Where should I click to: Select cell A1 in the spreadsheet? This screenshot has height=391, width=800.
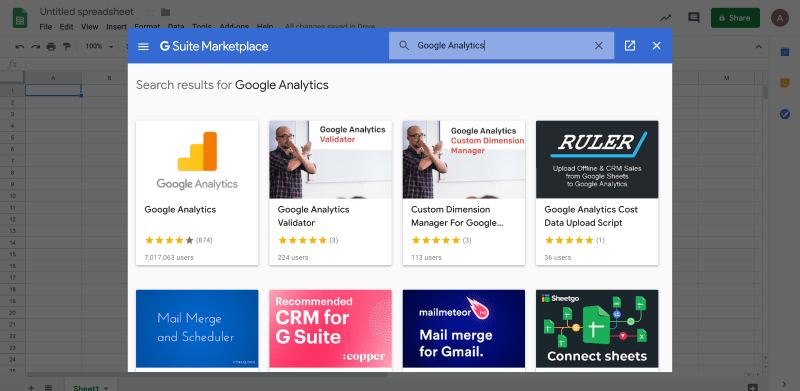pos(53,90)
